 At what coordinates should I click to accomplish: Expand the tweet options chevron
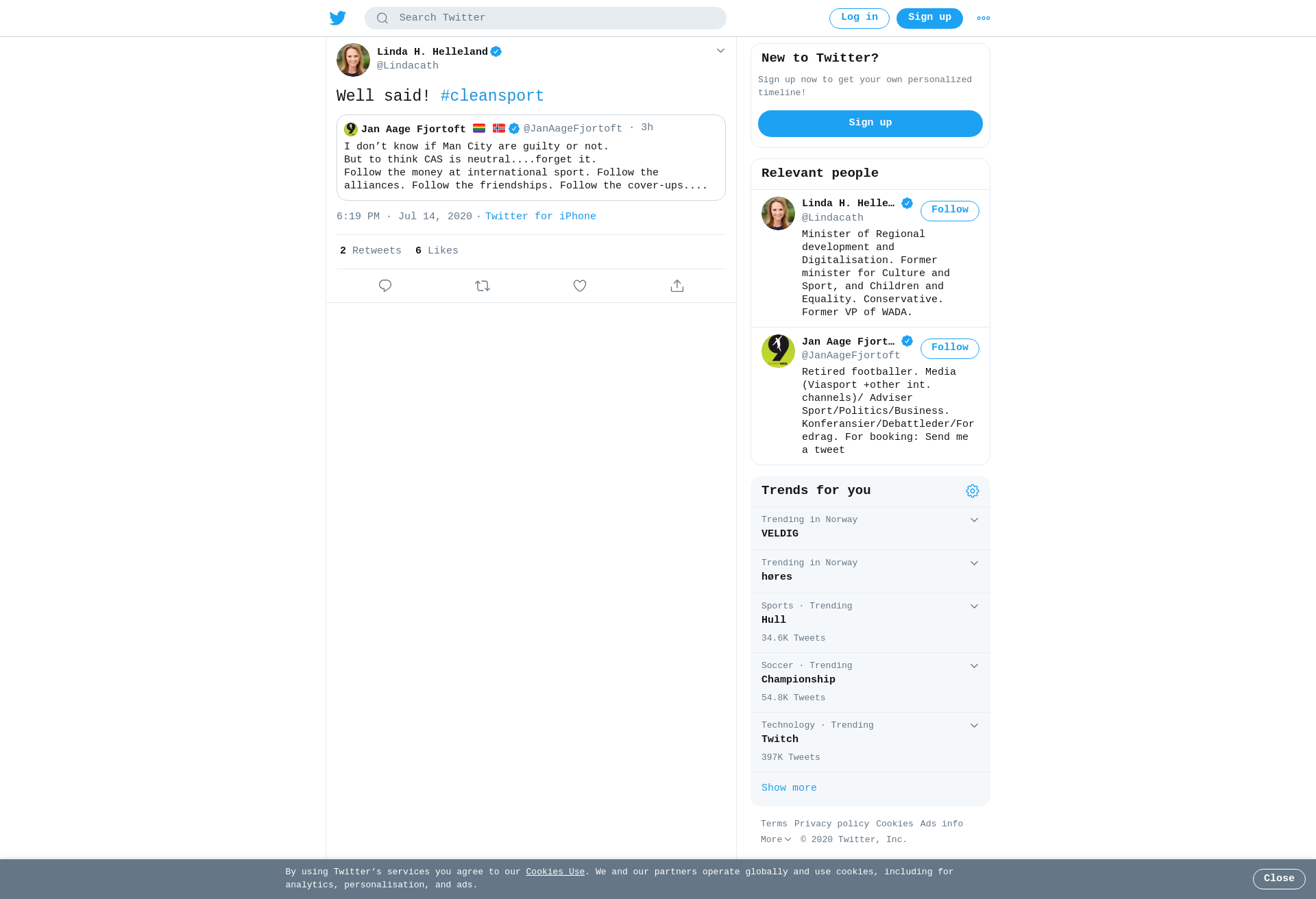point(720,51)
